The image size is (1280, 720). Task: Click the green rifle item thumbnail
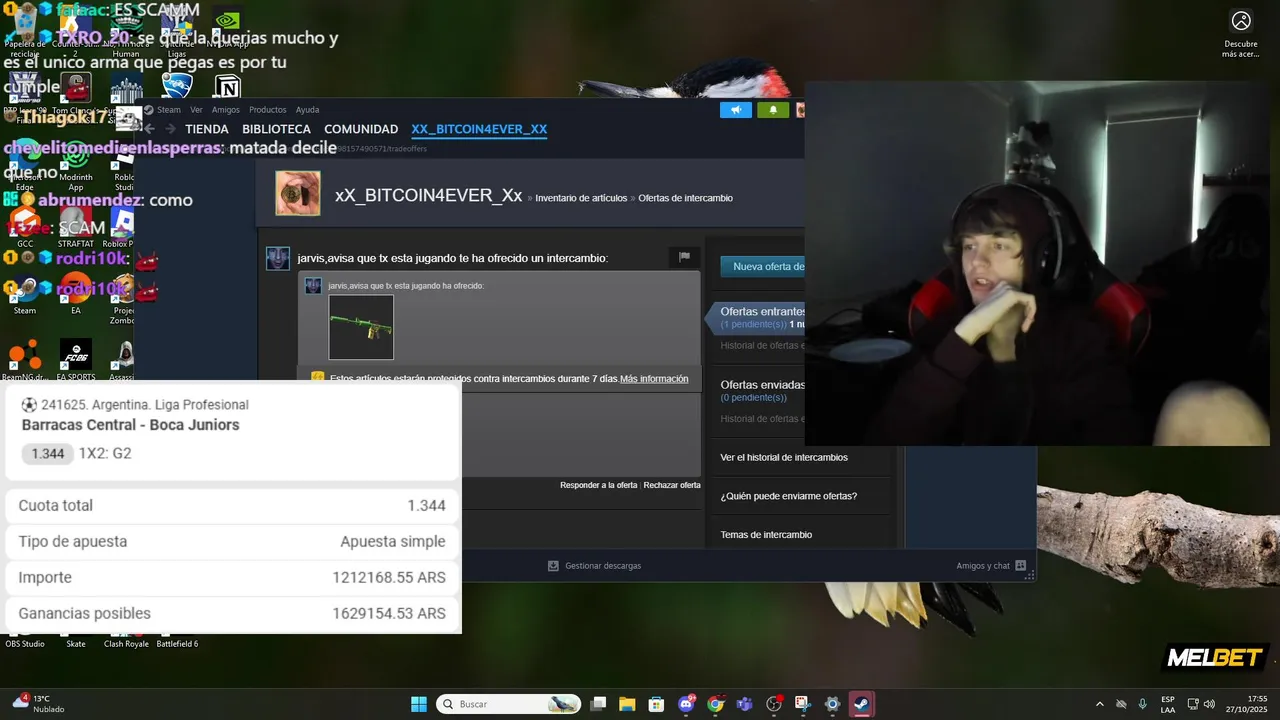point(361,327)
